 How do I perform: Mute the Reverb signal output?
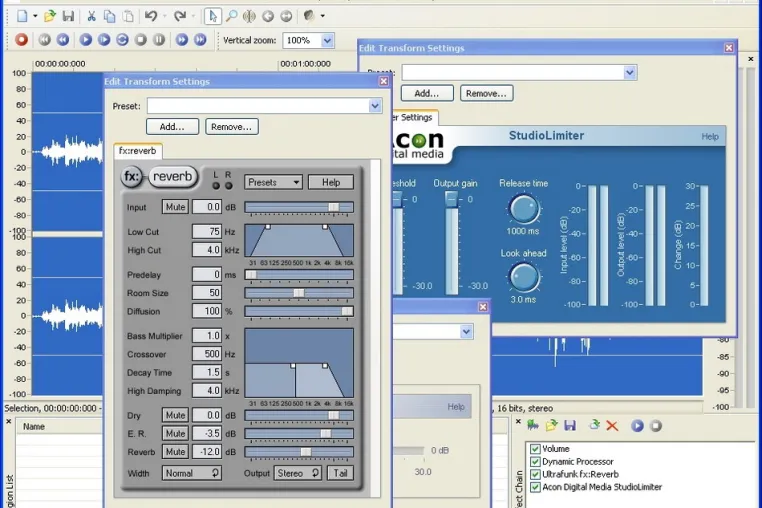pyautogui.click(x=175, y=452)
